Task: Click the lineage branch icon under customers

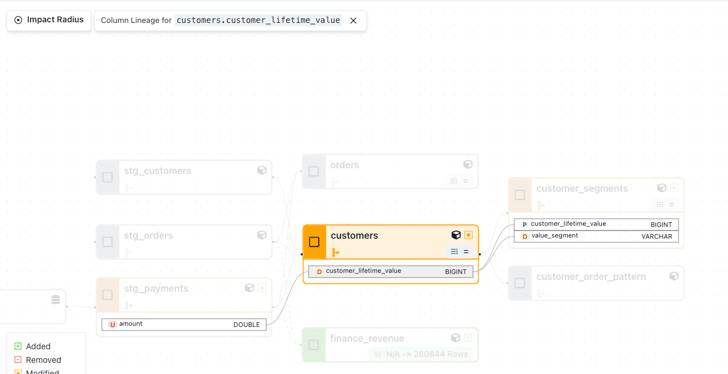Action: [335, 252]
